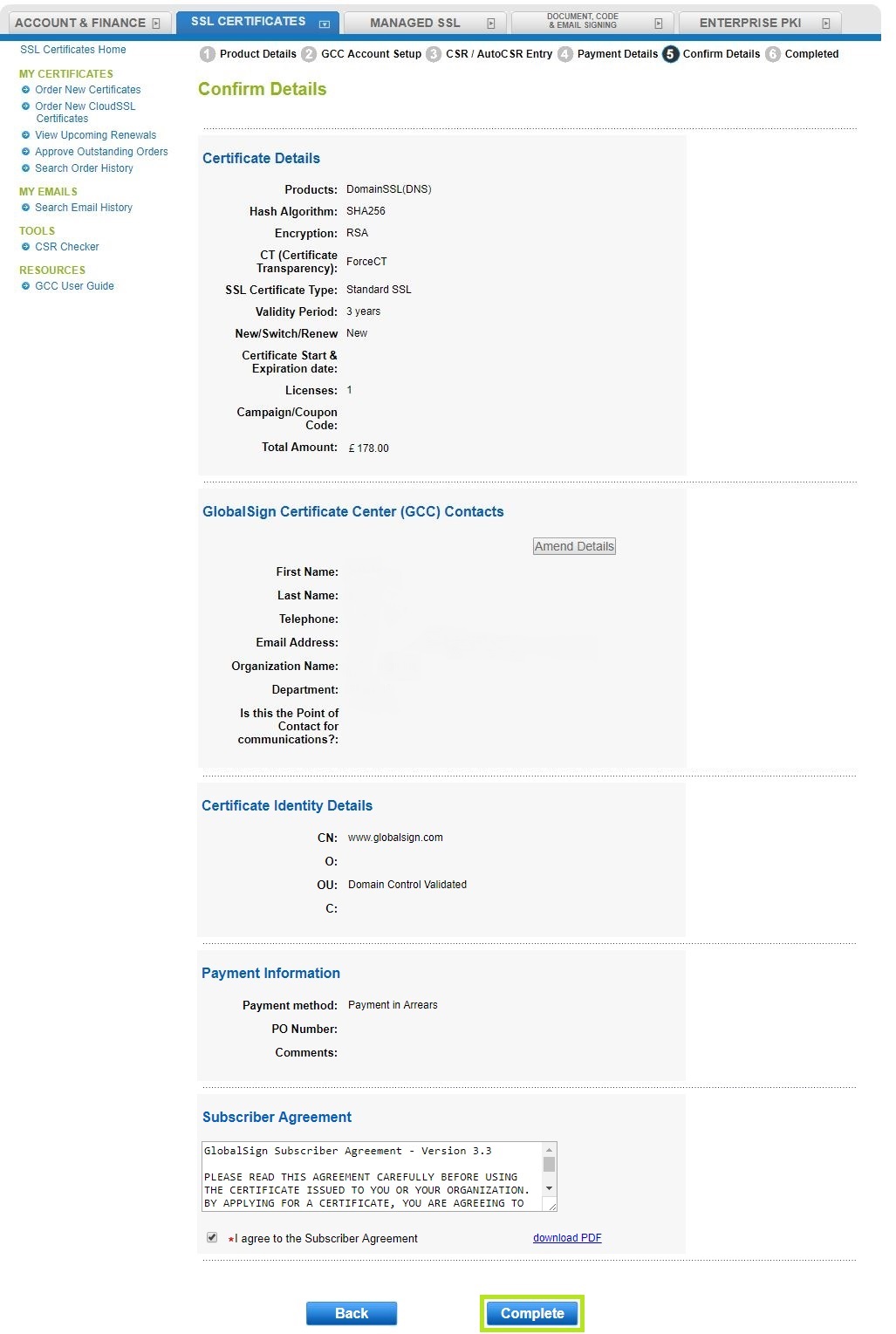The image size is (896, 1334).
Task: Click the step 1 Product Details circle
Action: pyautogui.click(x=206, y=53)
